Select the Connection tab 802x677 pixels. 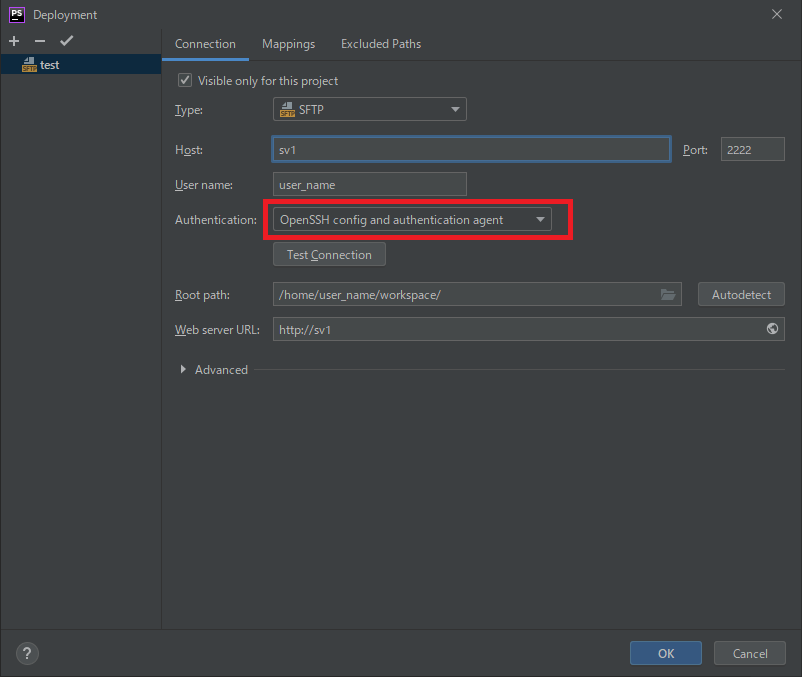tap(205, 44)
